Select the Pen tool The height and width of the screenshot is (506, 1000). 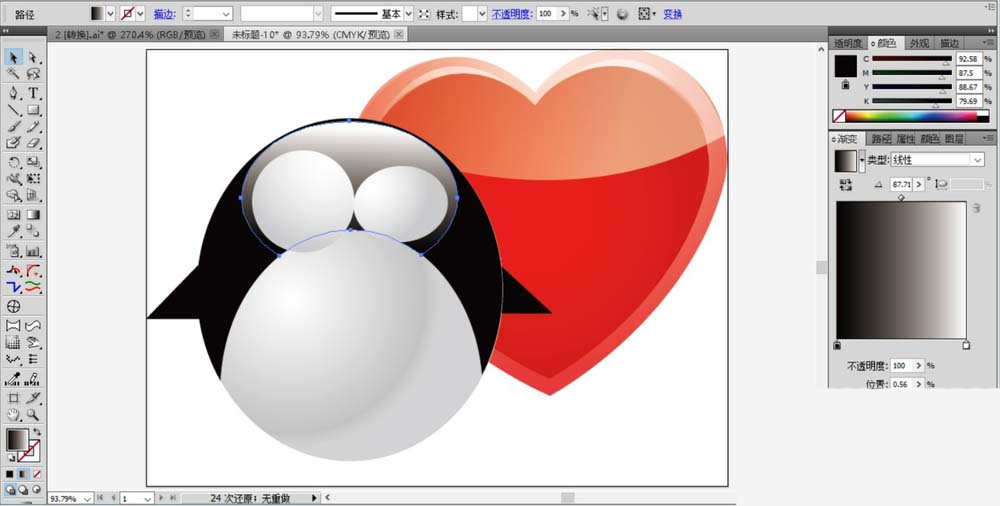tap(13, 94)
